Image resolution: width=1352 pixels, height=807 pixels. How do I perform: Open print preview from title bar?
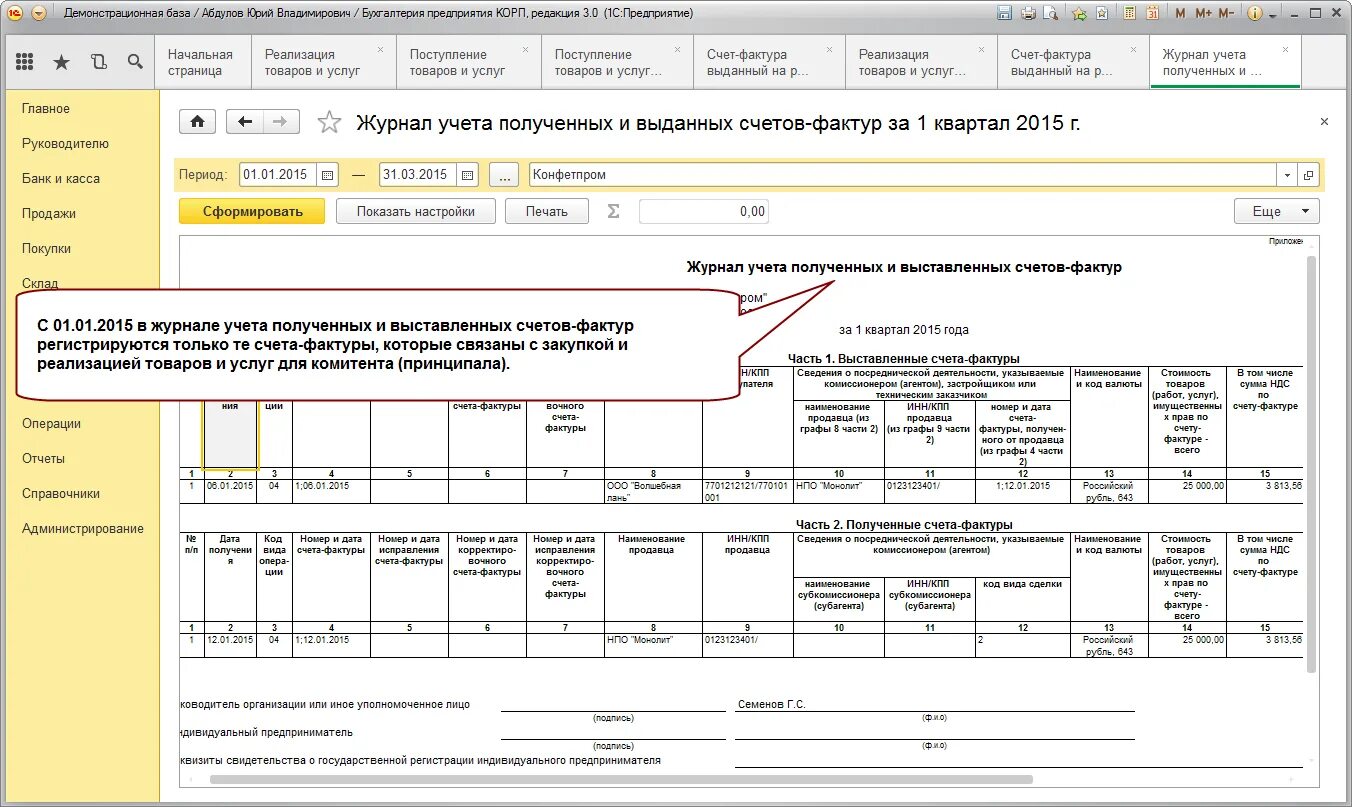click(x=1052, y=13)
